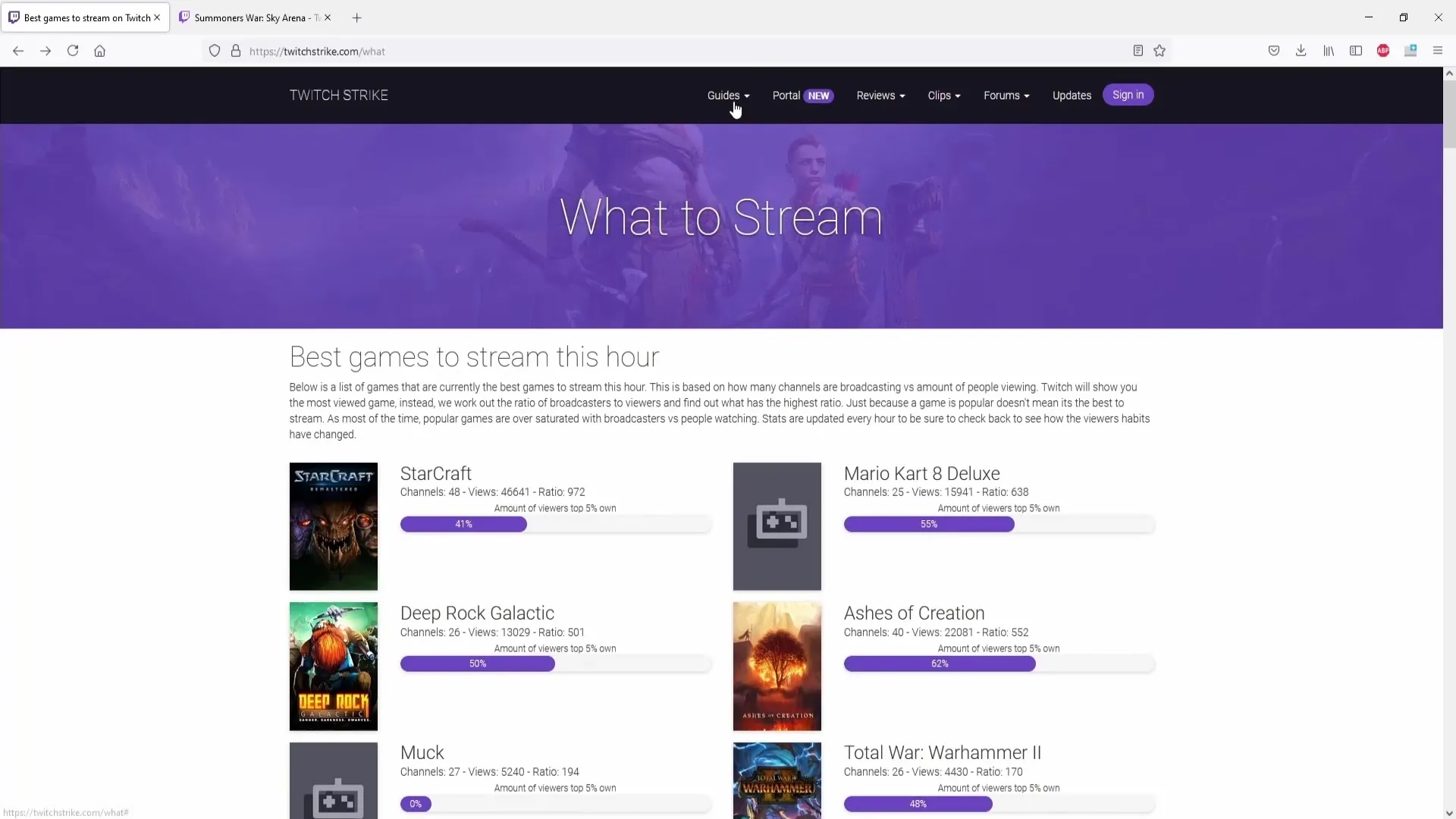Click the Muck game thumbnail placeholder

coord(334,780)
